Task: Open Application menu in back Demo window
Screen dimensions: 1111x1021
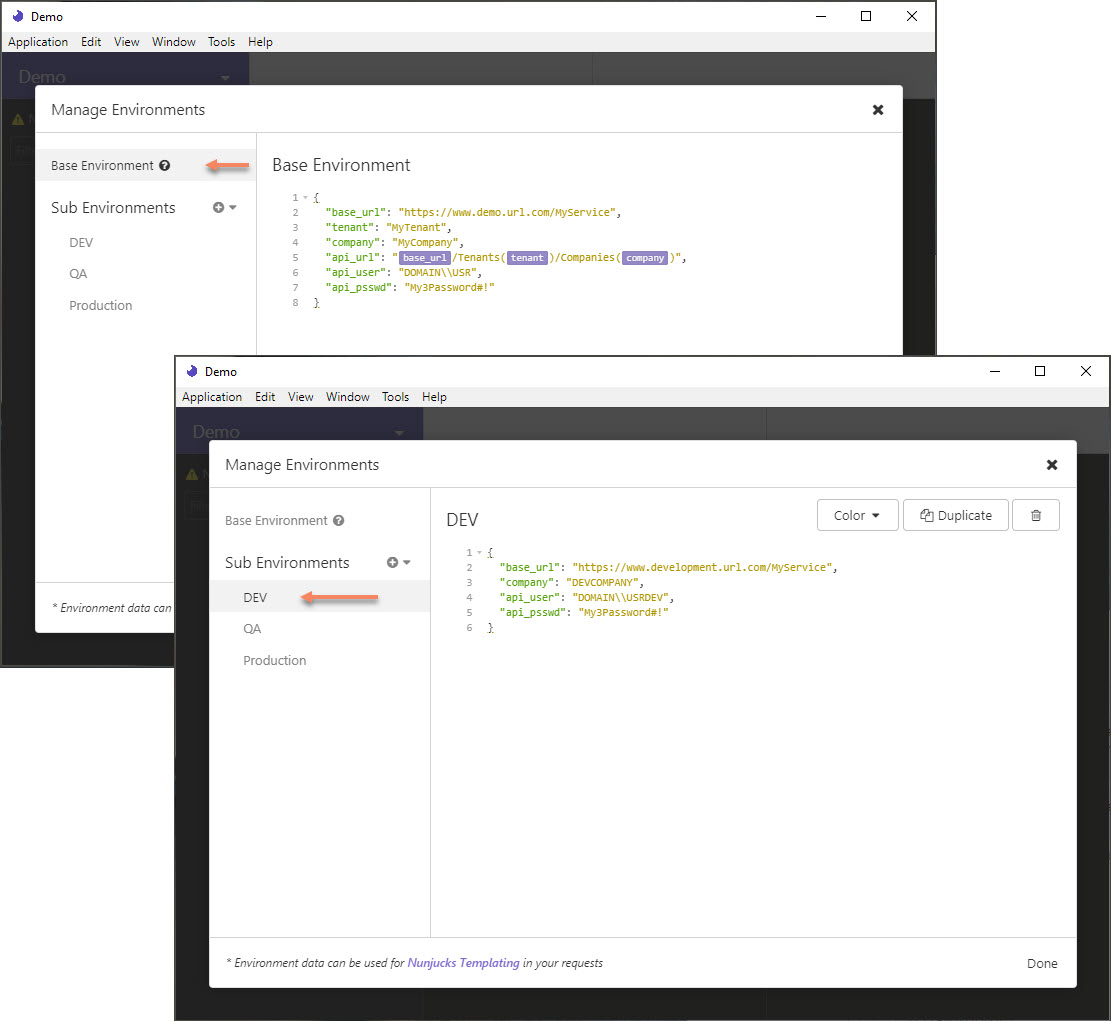Action: [x=38, y=42]
